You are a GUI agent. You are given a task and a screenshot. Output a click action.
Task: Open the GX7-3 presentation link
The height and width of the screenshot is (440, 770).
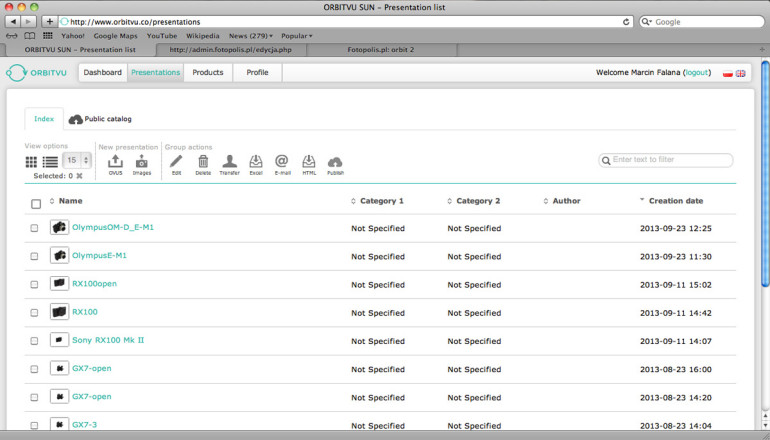tap(84, 424)
